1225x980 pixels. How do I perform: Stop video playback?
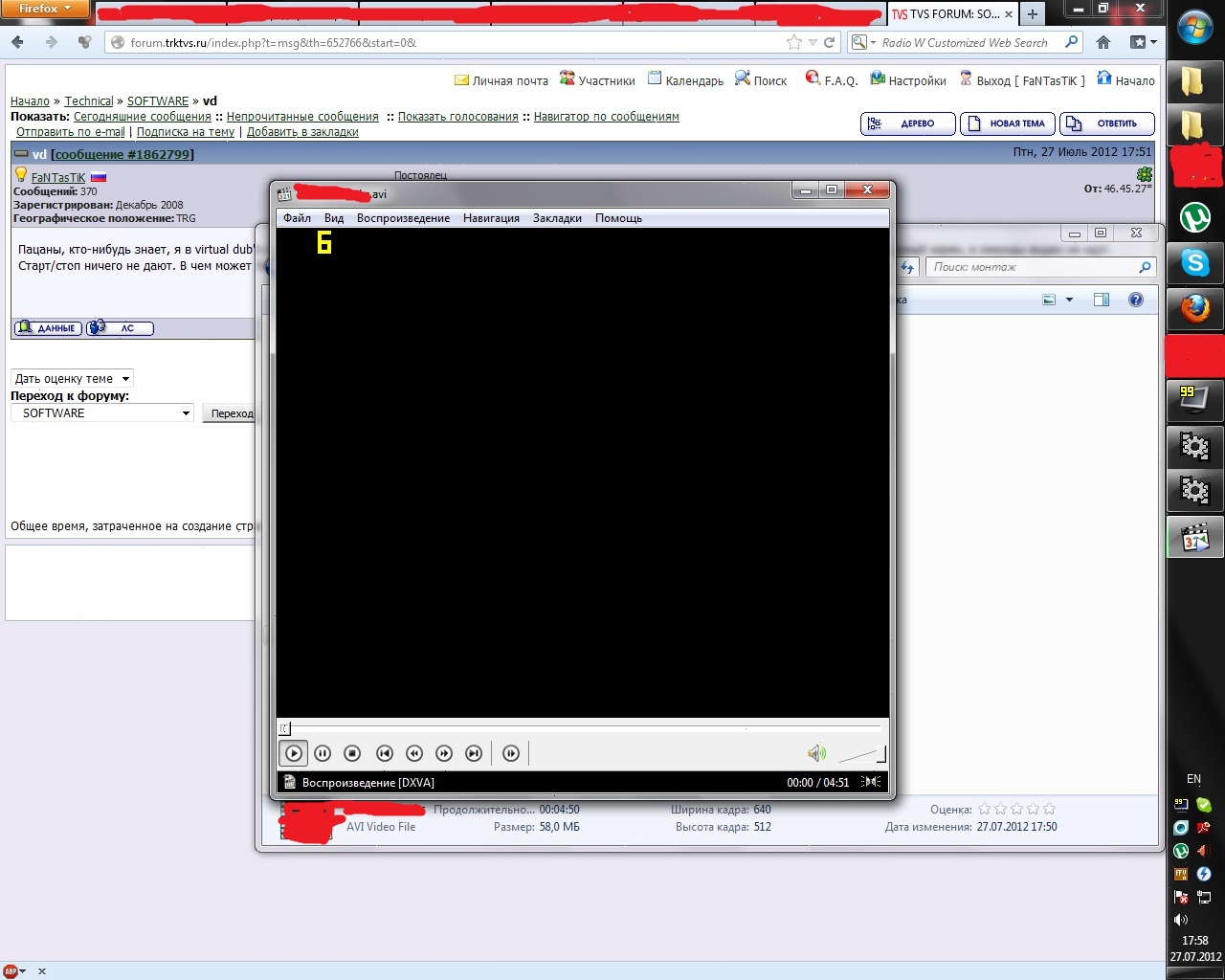pos(352,753)
